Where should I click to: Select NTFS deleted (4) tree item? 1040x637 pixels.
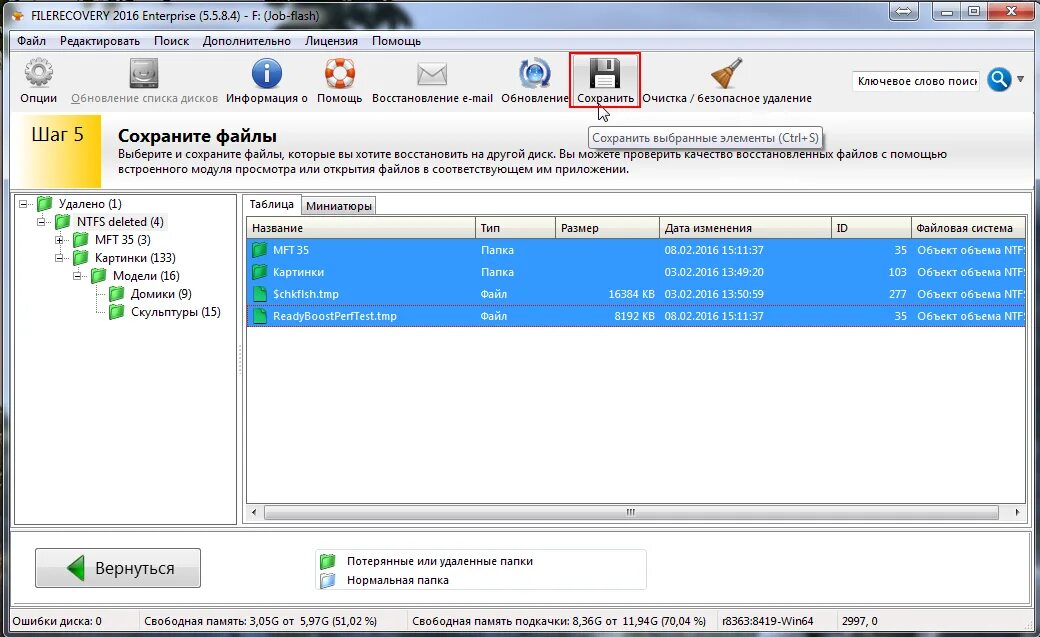(120, 222)
